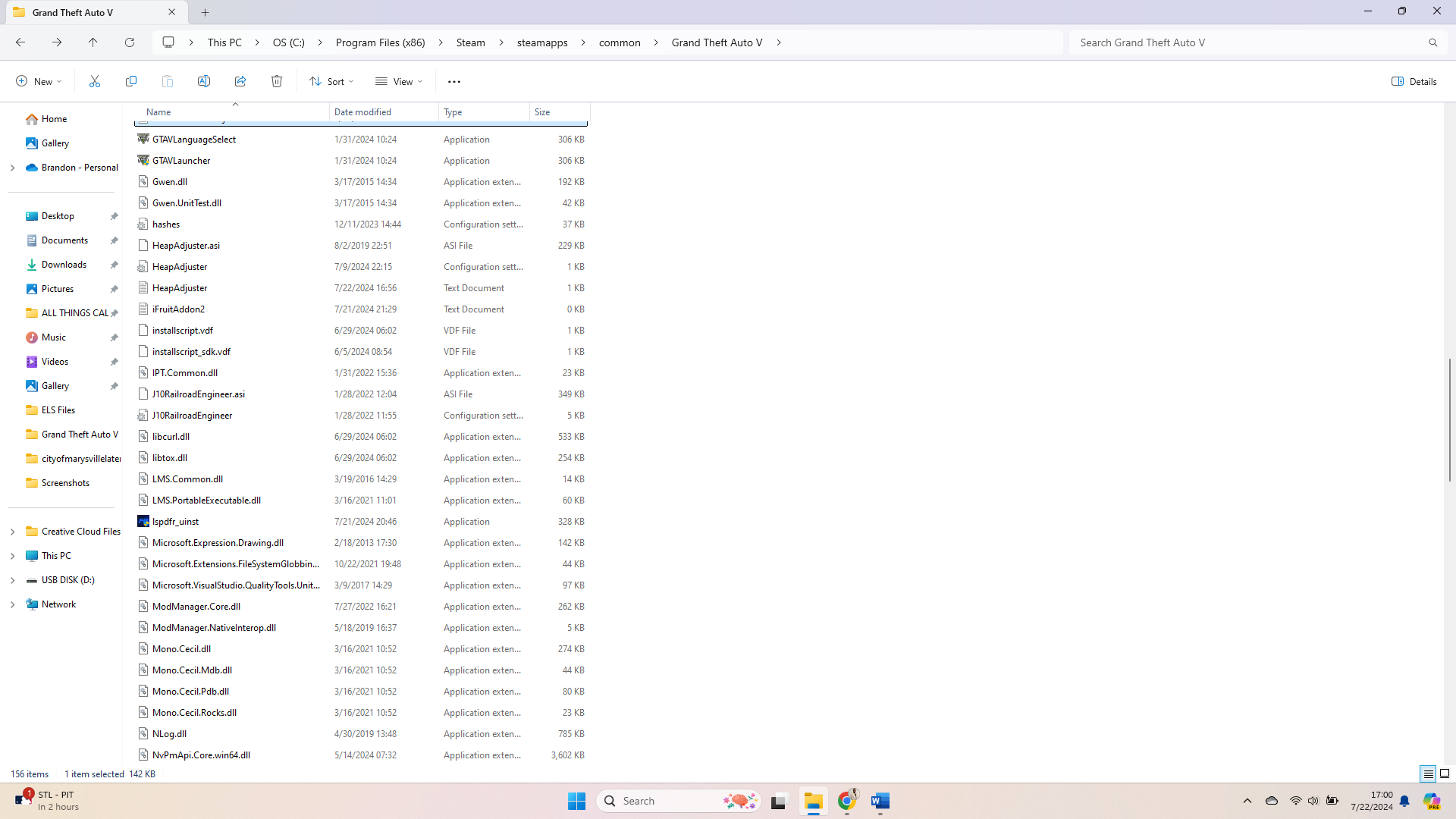Refresh the current folder view
Viewport: 1456px width, 819px height.
tap(130, 42)
